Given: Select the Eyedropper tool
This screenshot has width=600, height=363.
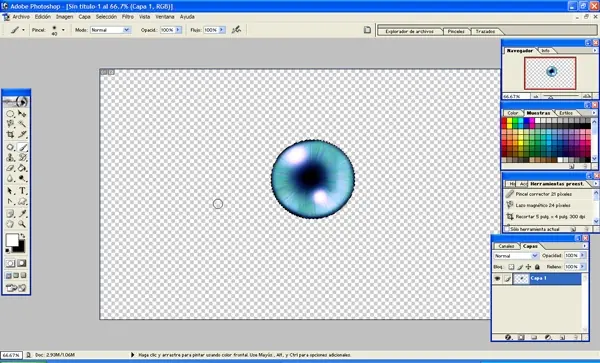Looking at the screenshot, I should point(22,214).
